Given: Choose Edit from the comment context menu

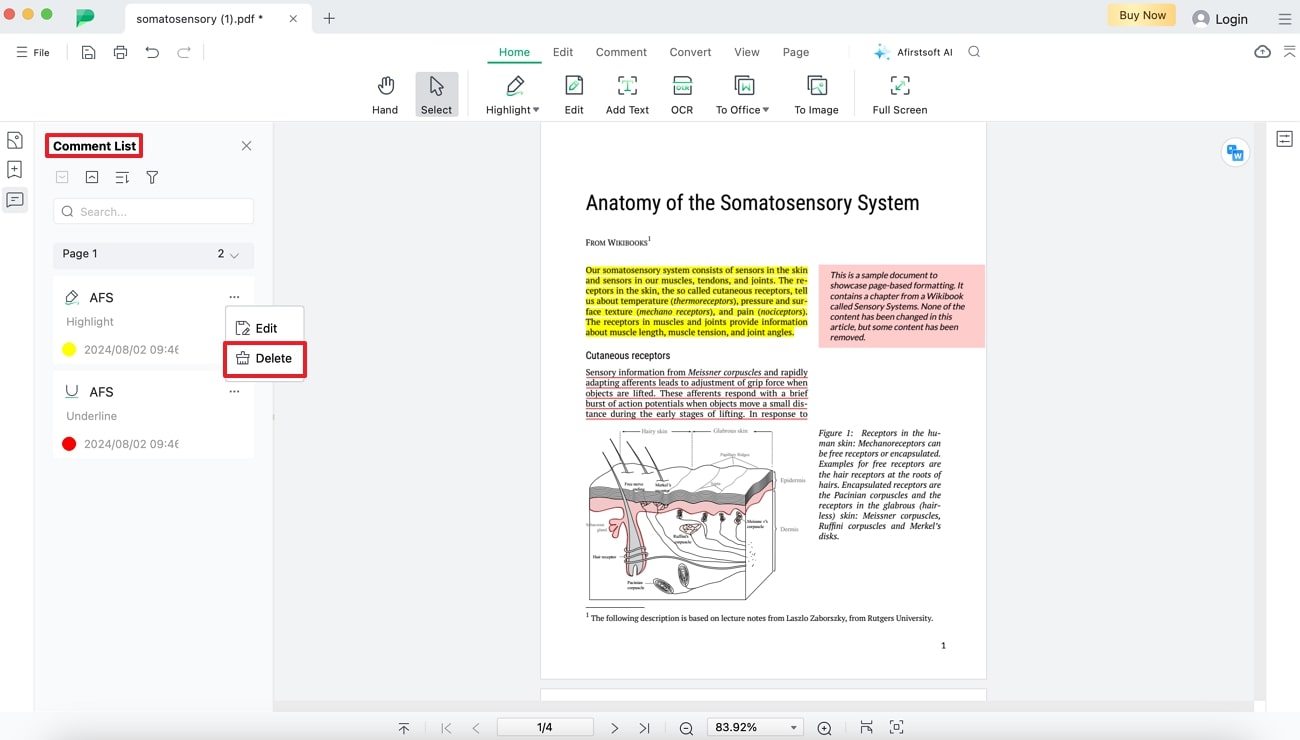Looking at the screenshot, I should click(x=264, y=328).
